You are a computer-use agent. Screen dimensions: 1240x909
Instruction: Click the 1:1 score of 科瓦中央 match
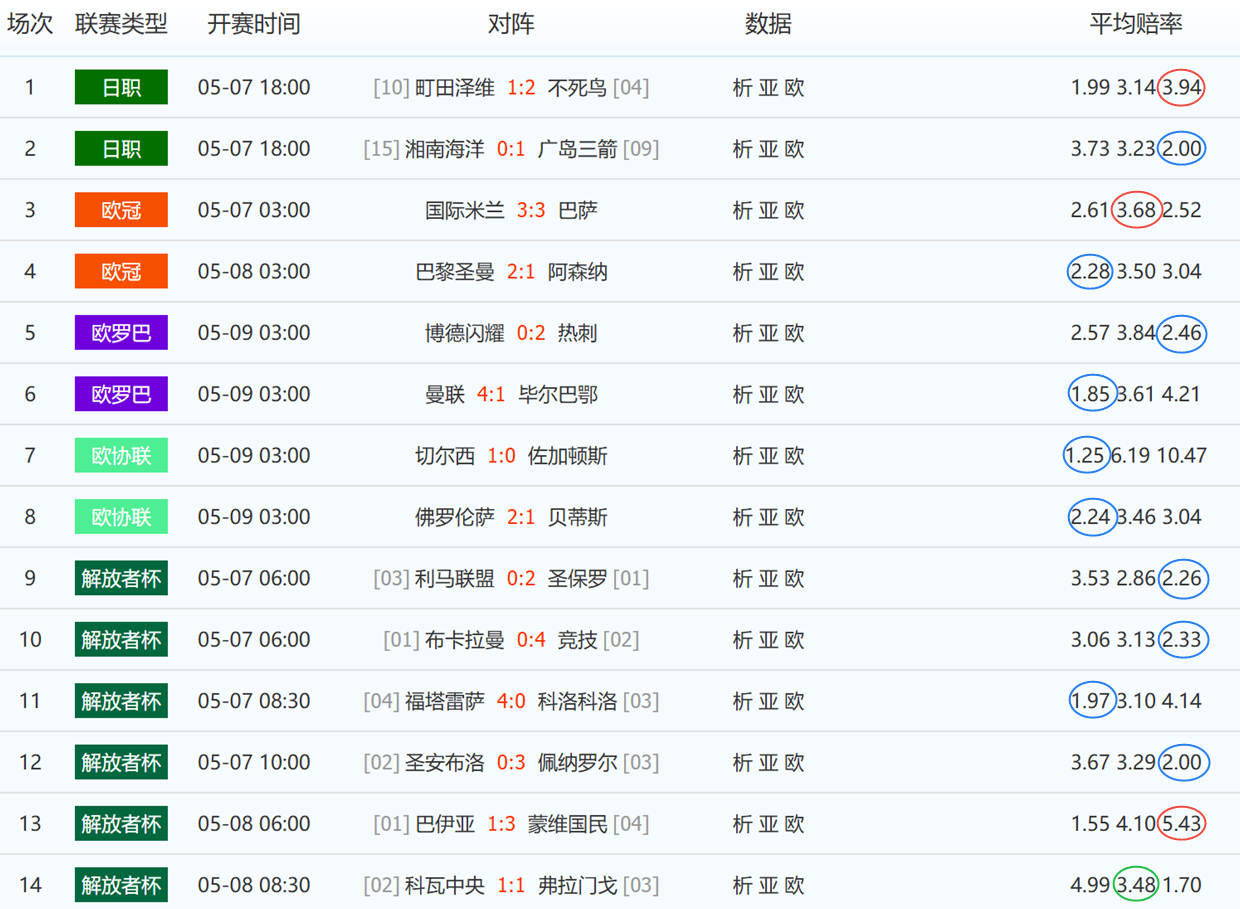(x=511, y=885)
